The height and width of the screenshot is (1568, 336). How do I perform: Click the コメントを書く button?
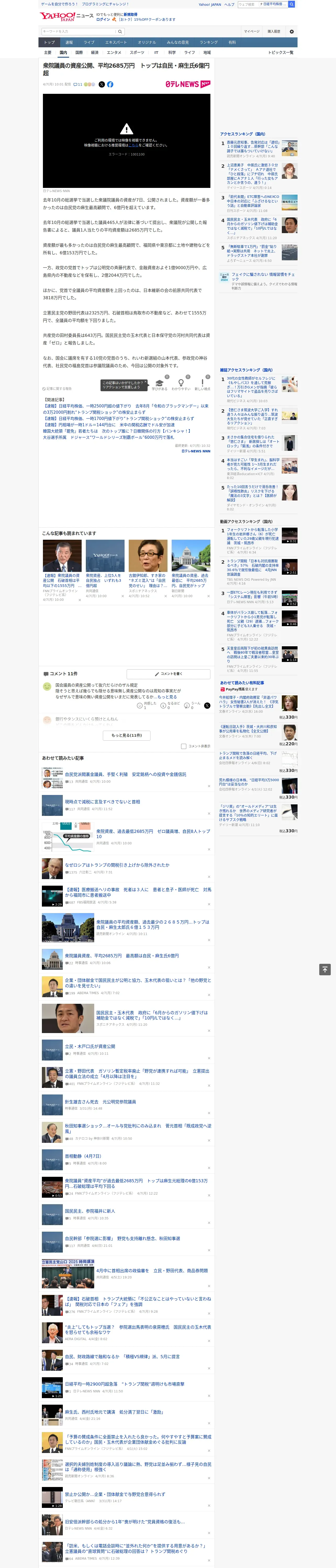(169, 674)
